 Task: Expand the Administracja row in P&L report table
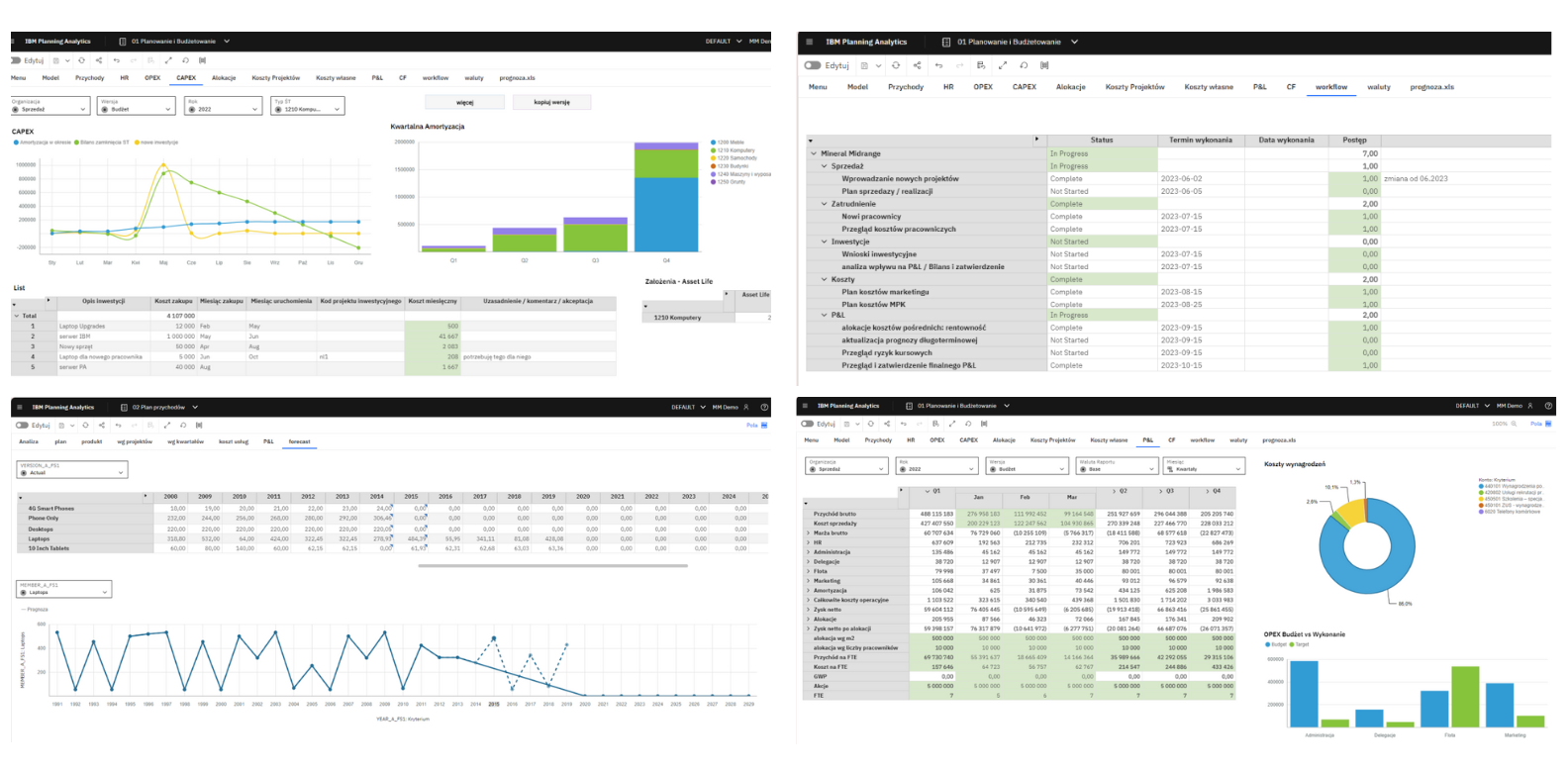coord(809,552)
